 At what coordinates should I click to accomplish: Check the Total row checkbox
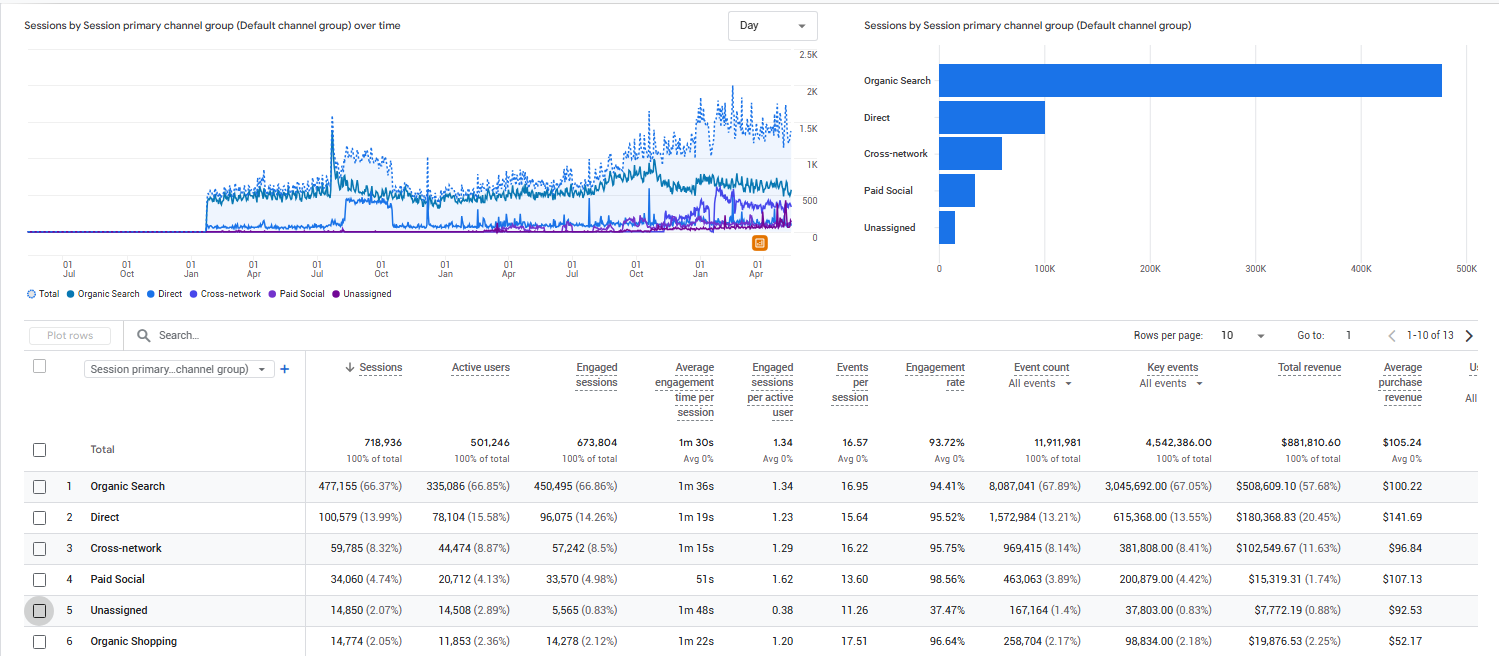[39, 450]
